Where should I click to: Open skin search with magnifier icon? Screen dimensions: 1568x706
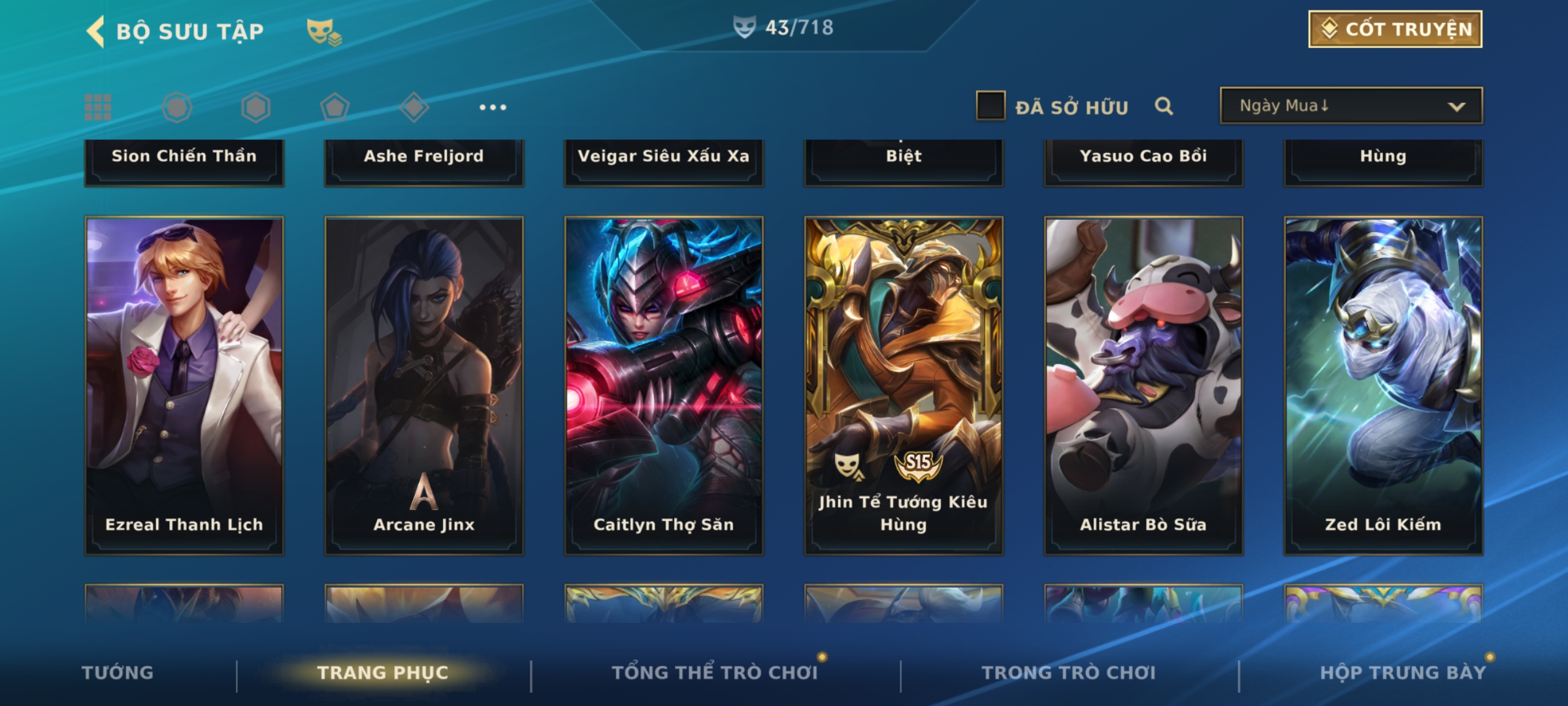point(1164,106)
